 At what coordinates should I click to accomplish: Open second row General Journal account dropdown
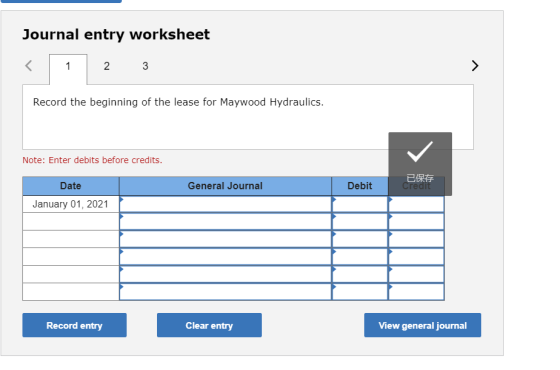pos(225,221)
